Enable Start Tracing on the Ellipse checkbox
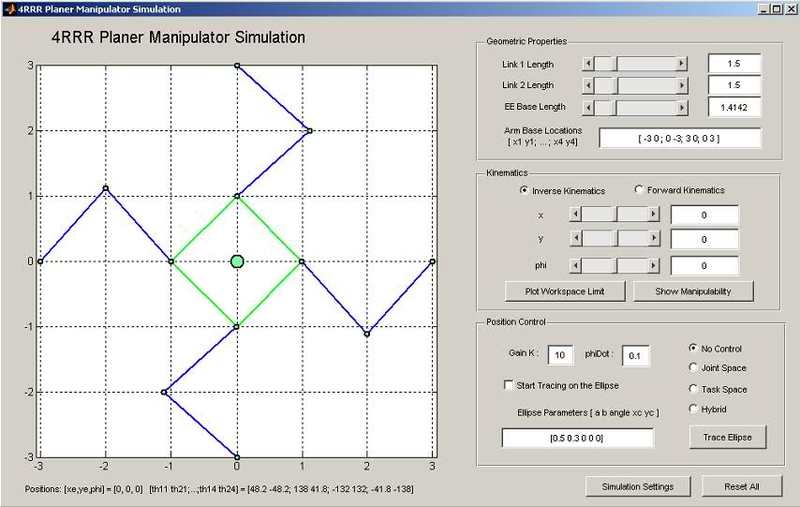 (x=508, y=384)
